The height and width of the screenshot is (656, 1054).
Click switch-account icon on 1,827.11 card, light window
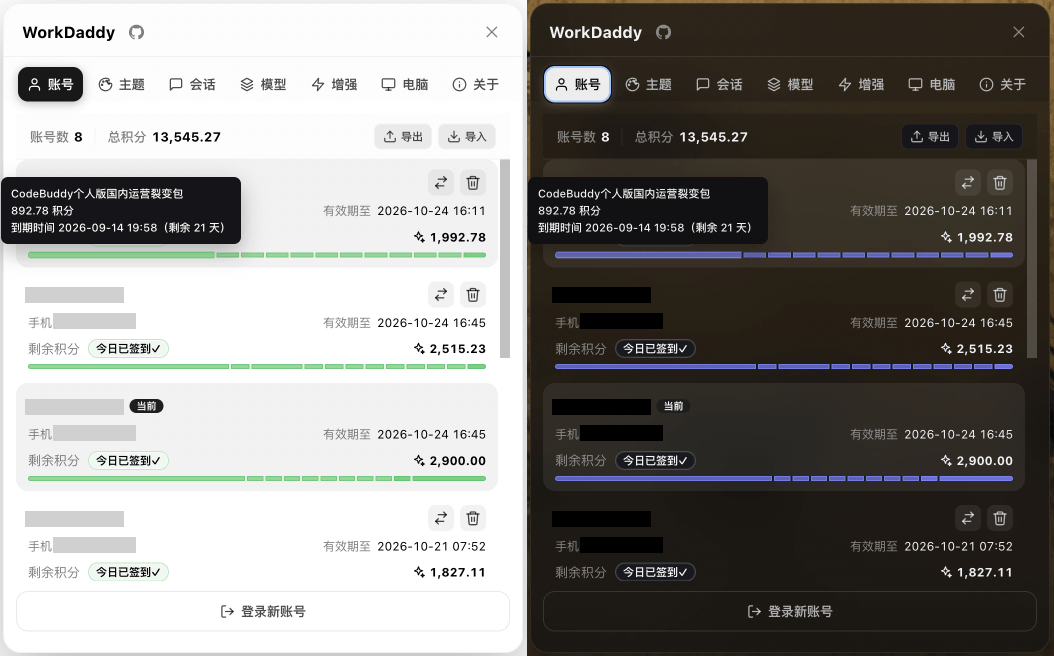click(x=441, y=518)
